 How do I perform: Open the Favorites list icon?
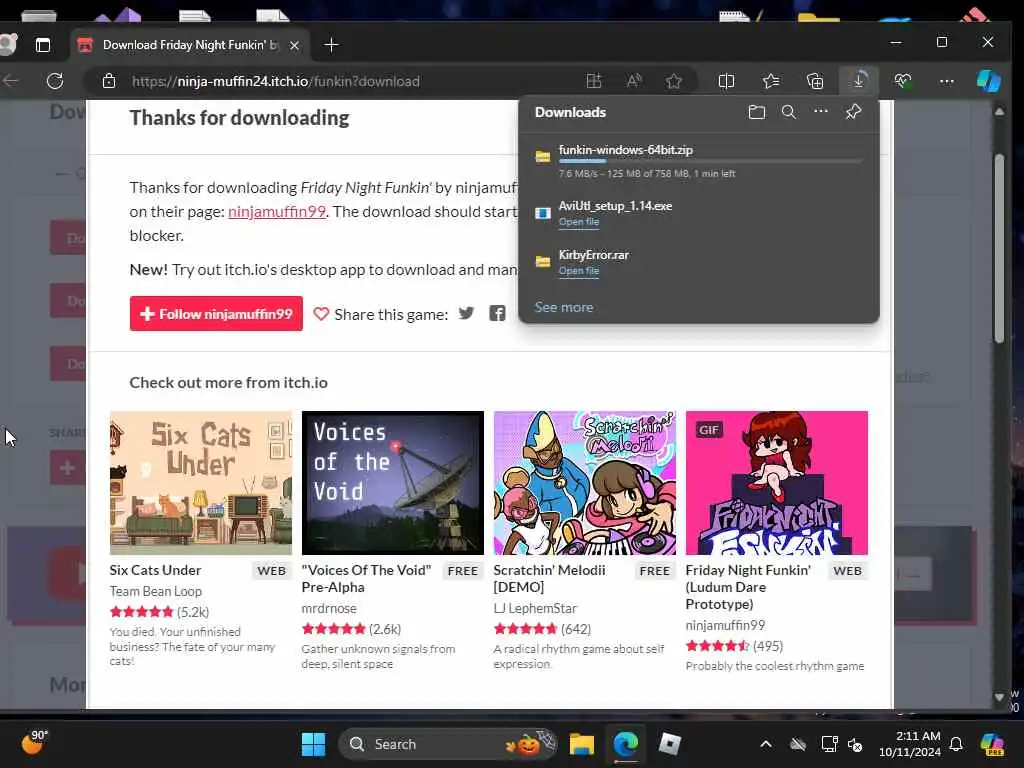[x=771, y=81]
